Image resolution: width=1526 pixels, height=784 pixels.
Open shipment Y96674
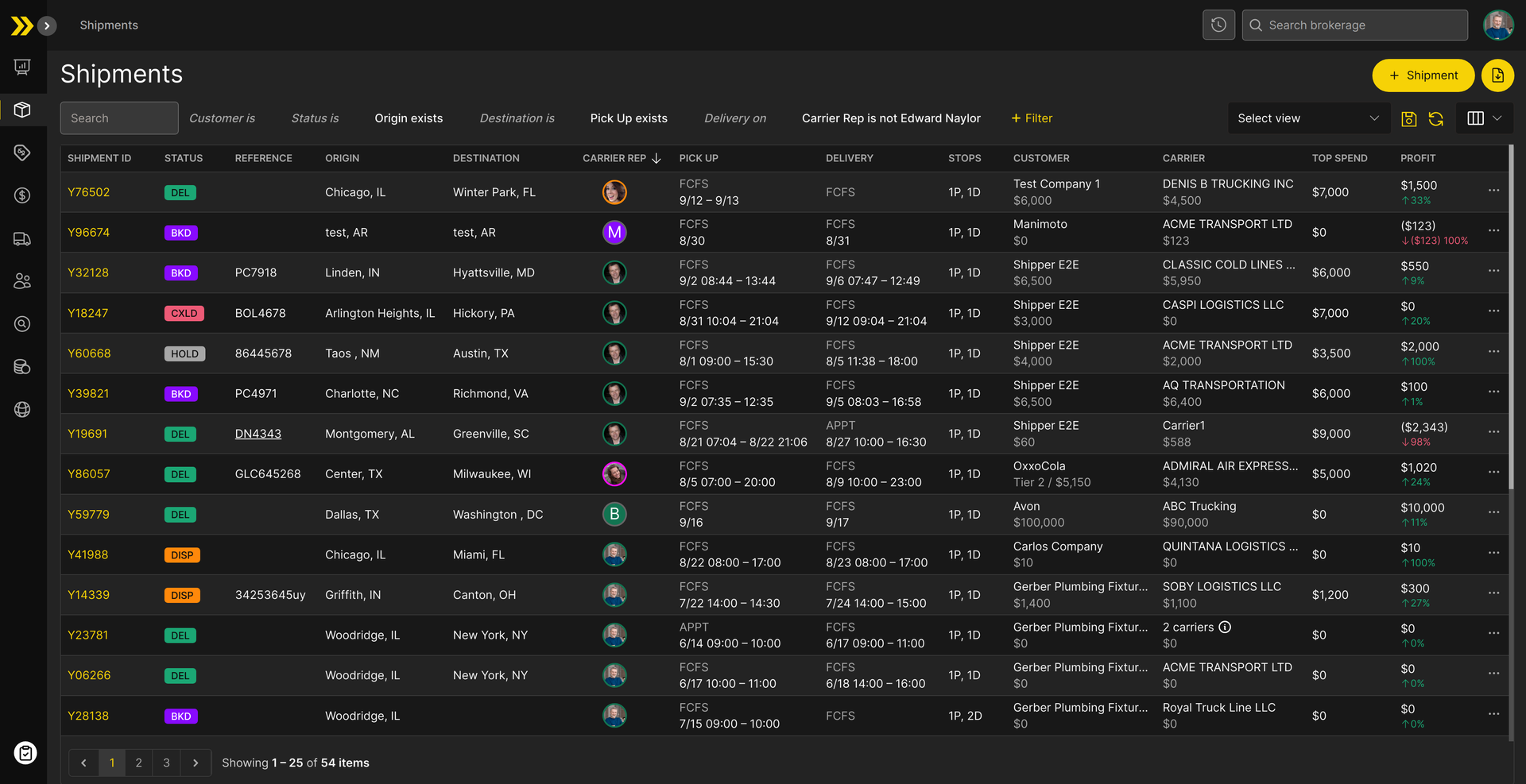point(88,233)
